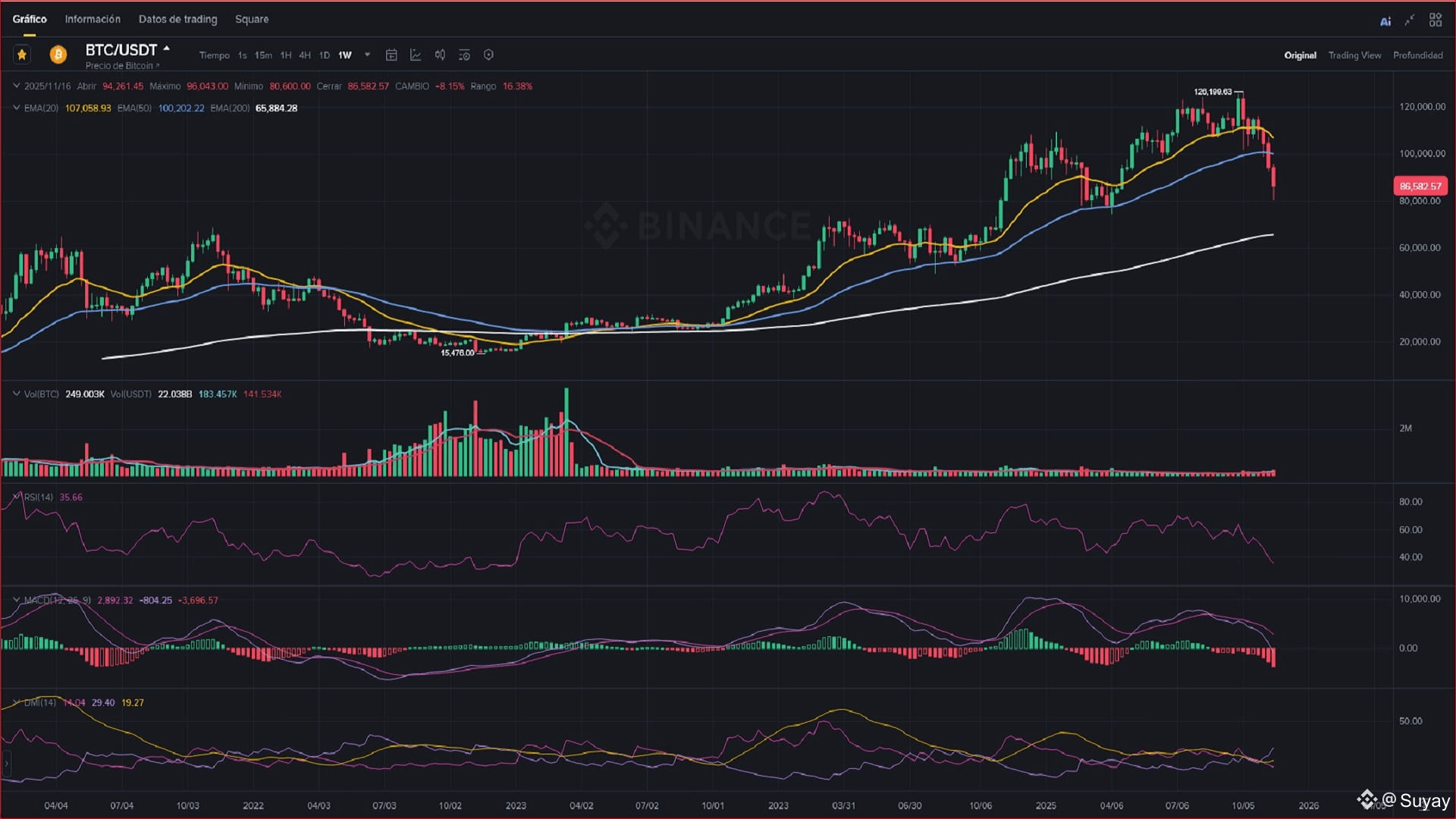Open the layout grid widgets icon
The image size is (1456, 819).
(1435, 20)
